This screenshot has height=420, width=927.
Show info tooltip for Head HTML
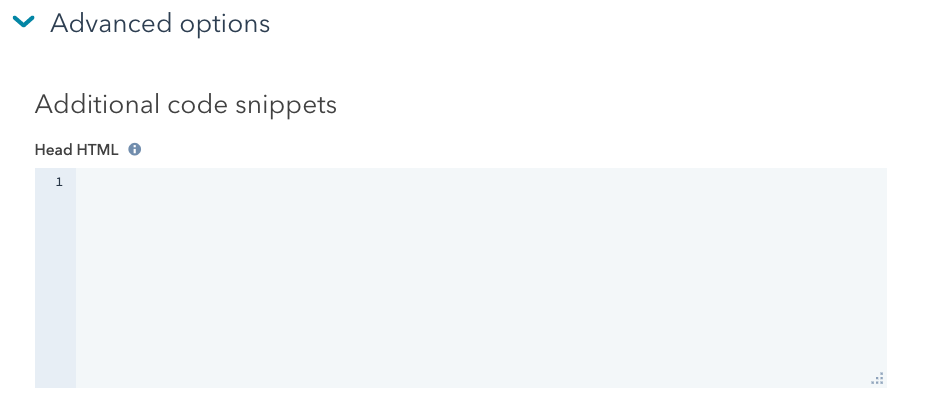(x=135, y=150)
